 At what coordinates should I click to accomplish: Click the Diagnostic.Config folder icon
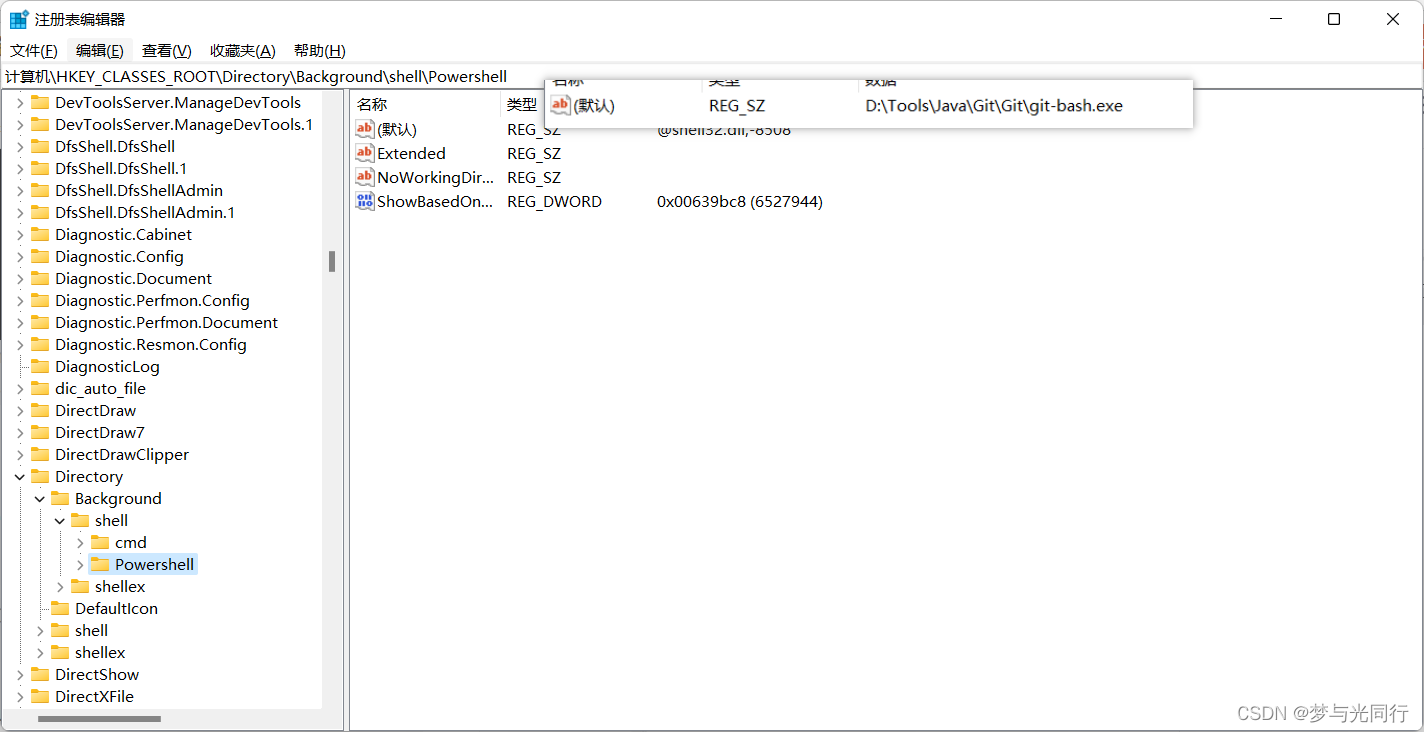pyautogui.click(x=40, y=256)
